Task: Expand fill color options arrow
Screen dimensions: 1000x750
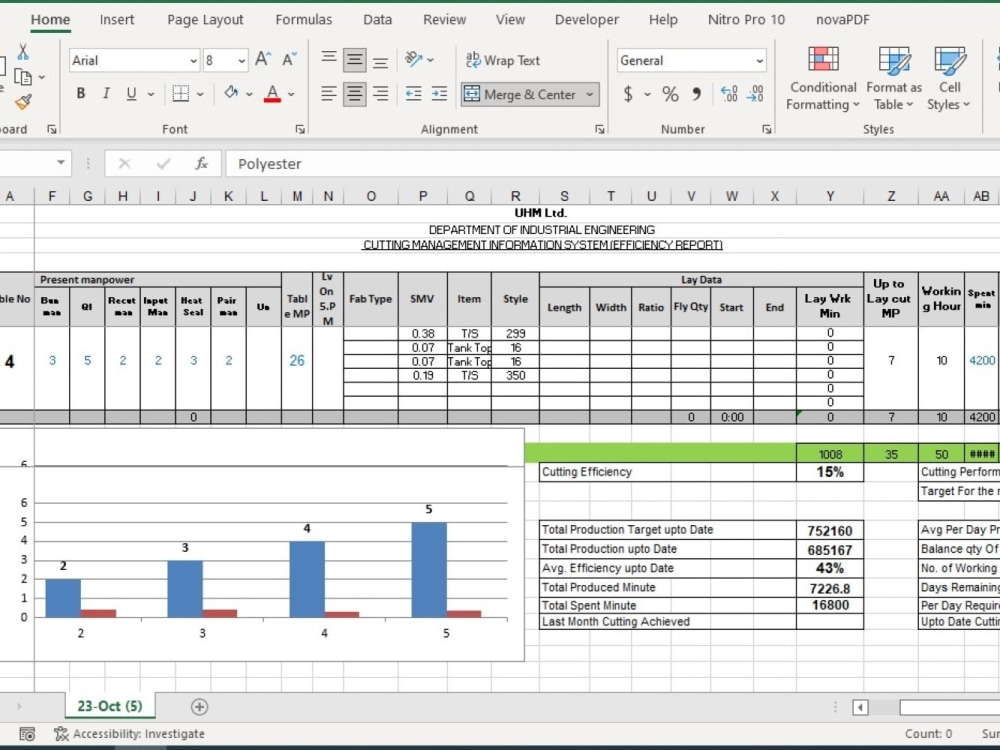Action: (249, 94)
